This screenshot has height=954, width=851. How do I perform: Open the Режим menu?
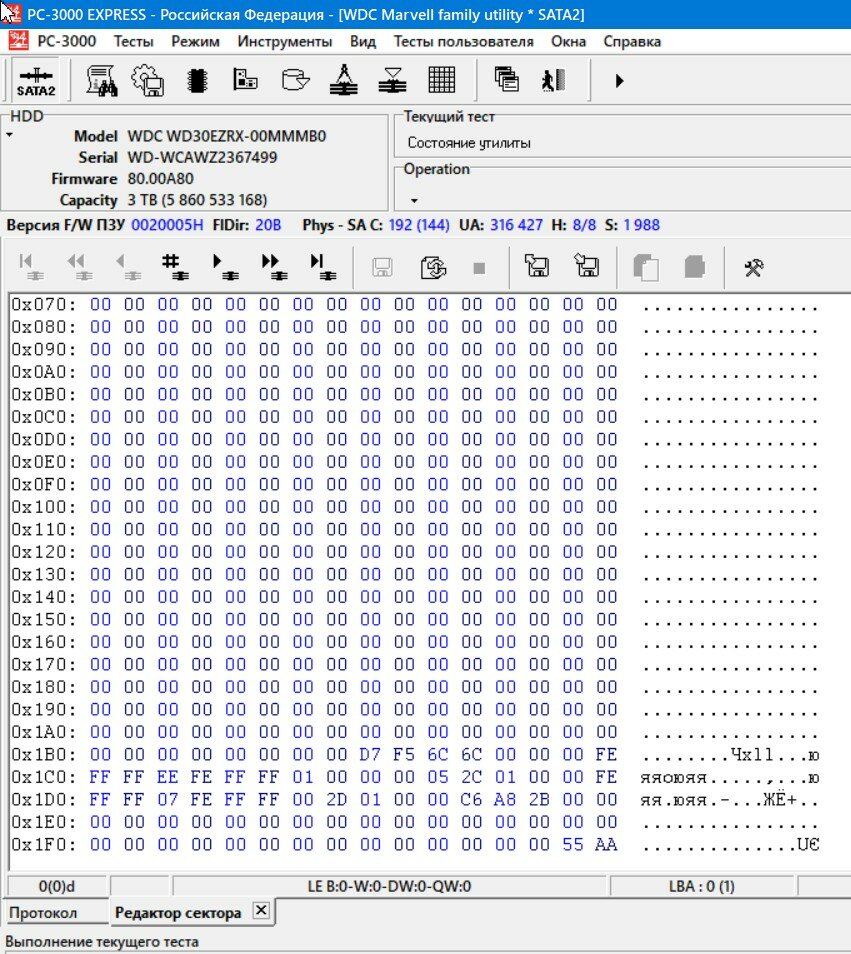[x=195, y=41]
